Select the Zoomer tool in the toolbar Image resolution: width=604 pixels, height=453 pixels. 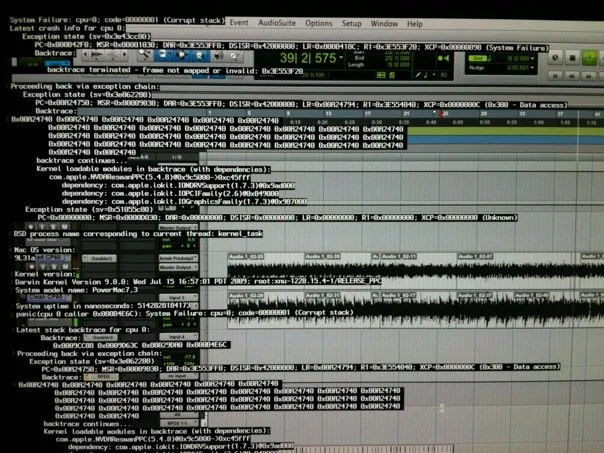click(145, 55)
